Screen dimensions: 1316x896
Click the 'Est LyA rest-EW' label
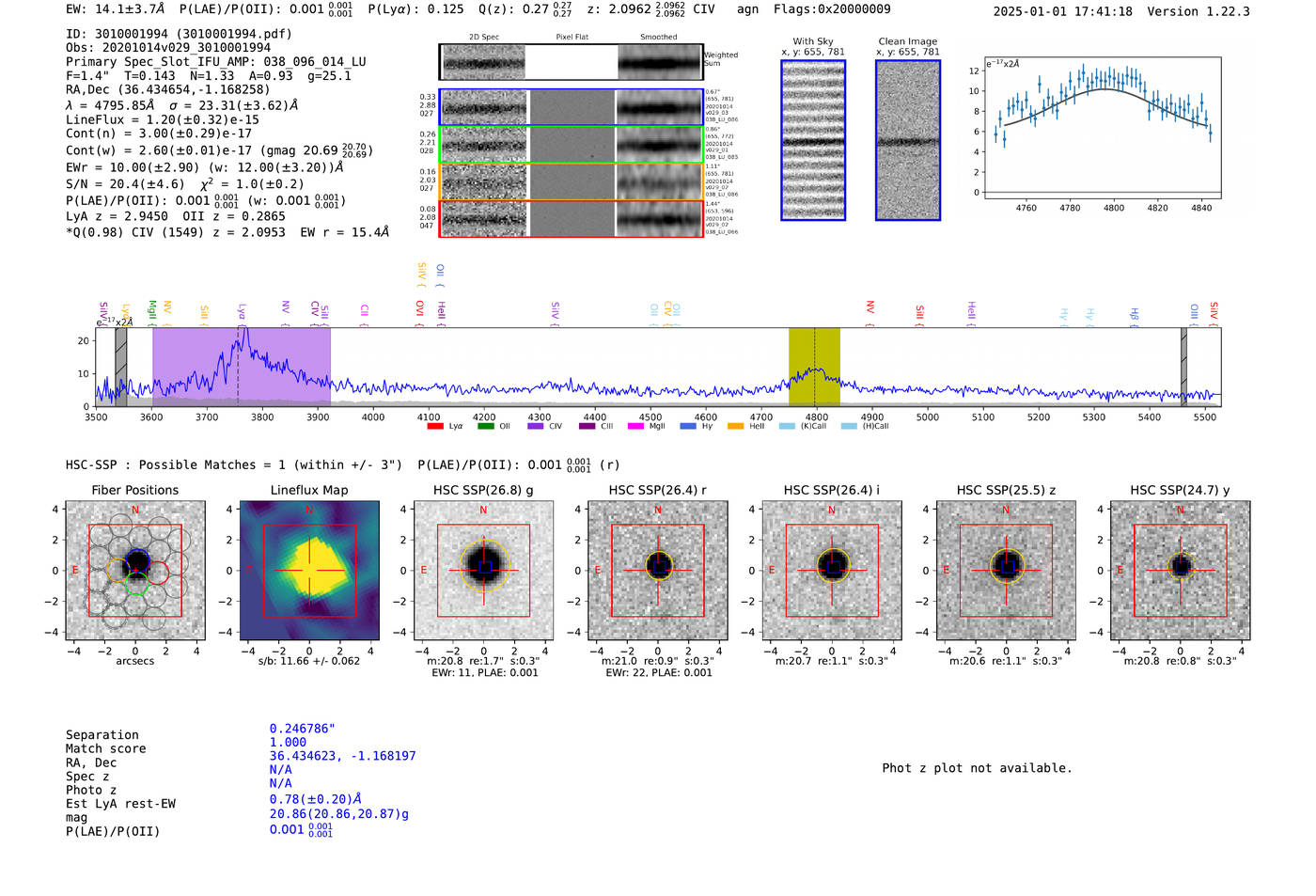(x=120, y=804)
